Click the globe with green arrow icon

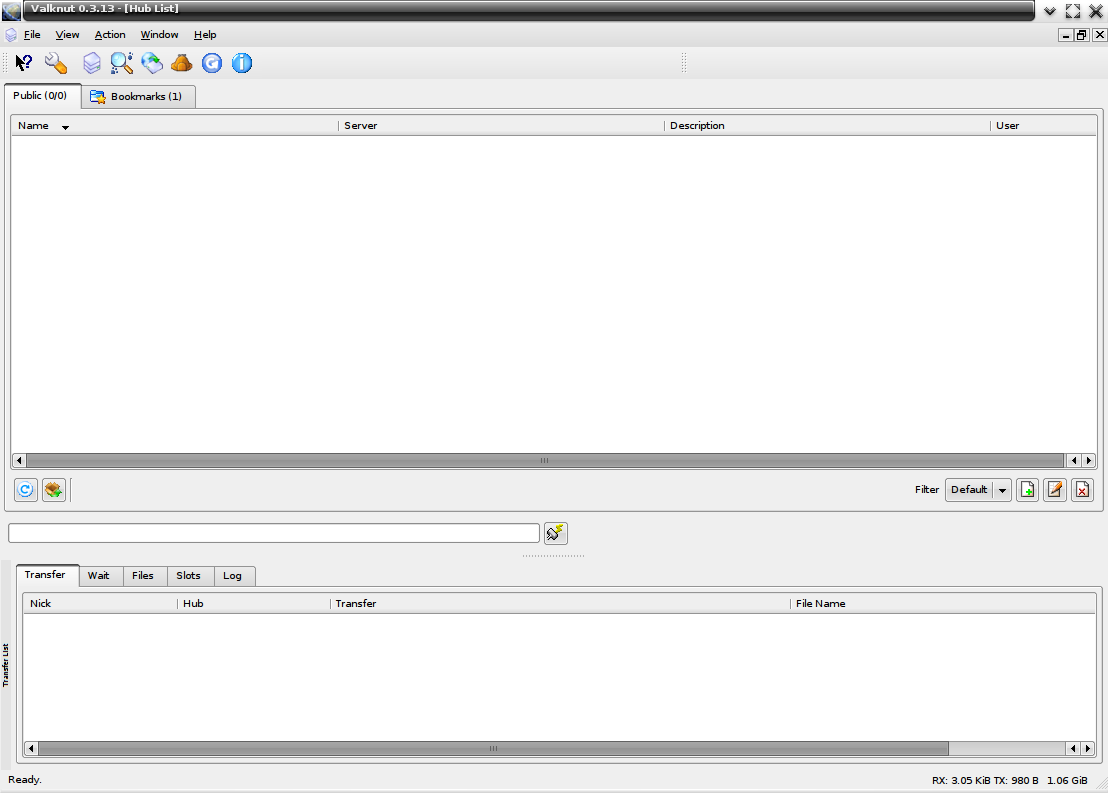click(152, 63)
